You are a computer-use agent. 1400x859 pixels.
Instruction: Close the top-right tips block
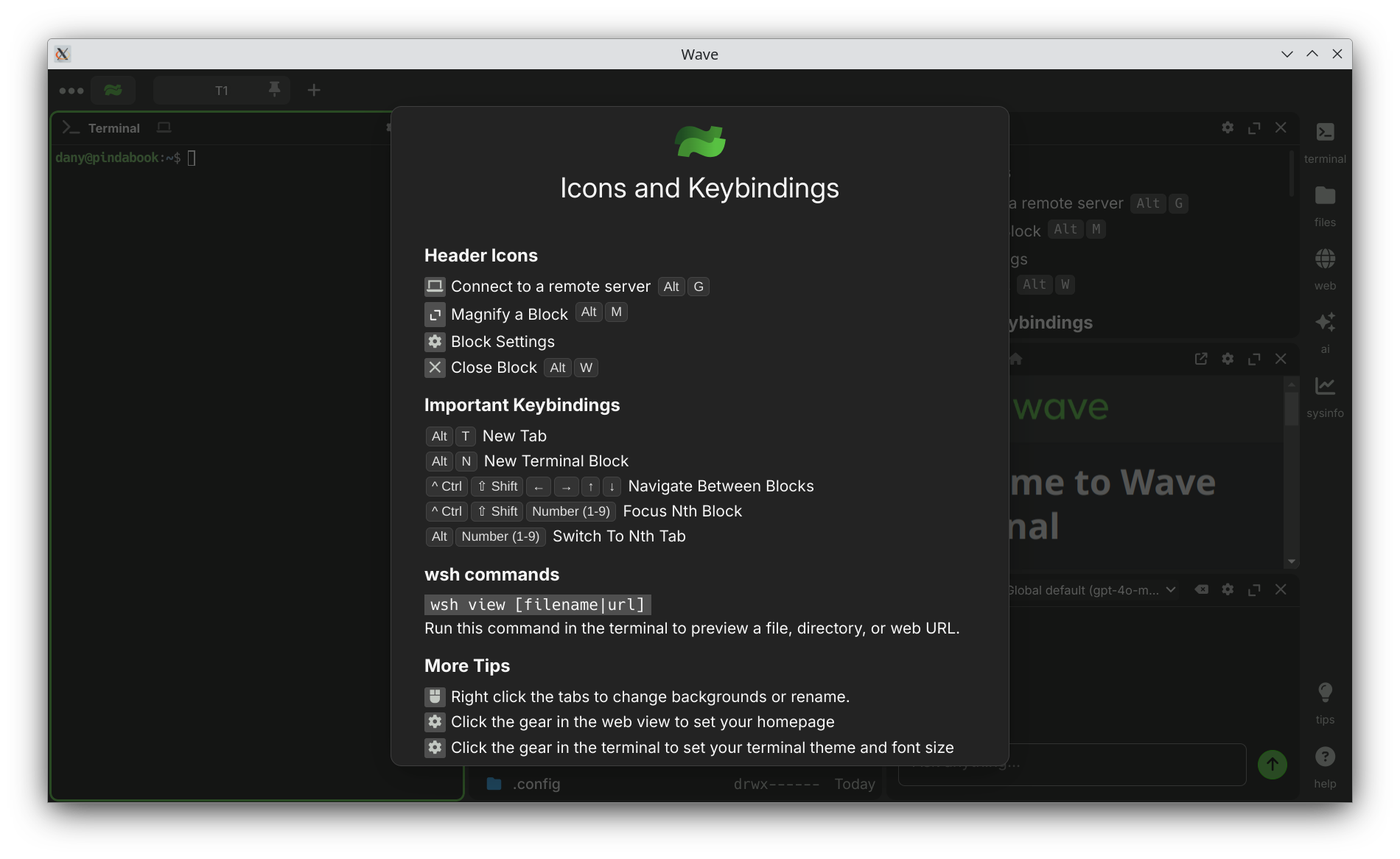[x=1281, y=127]
